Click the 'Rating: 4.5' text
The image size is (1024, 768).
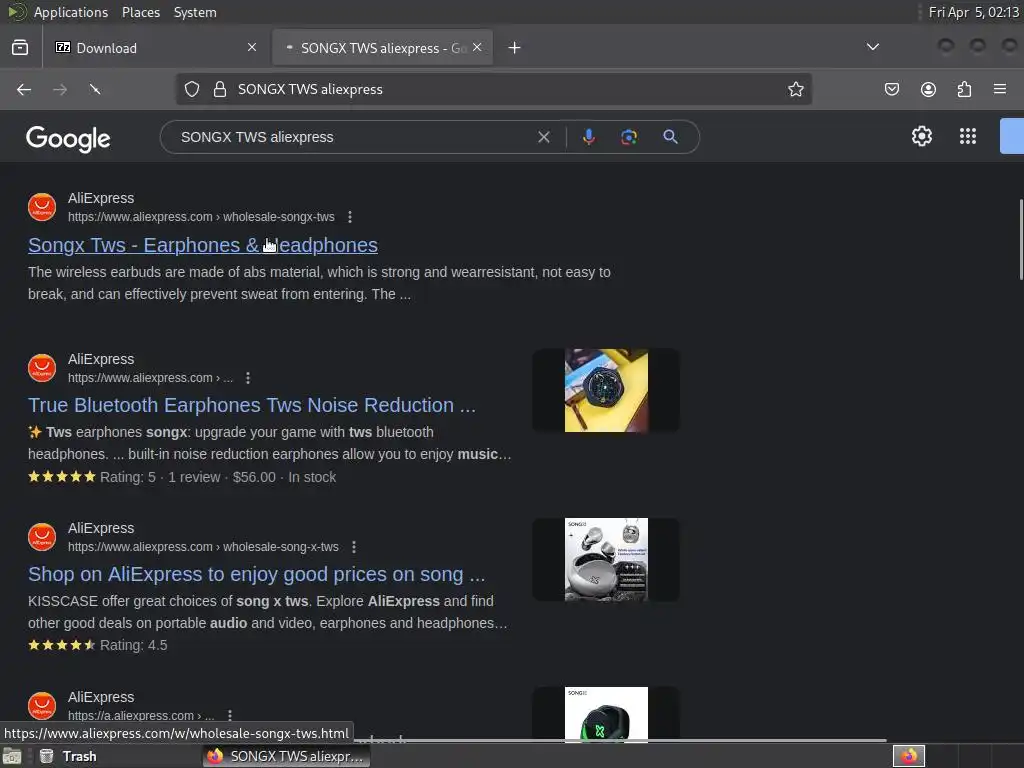(x=133, y=645)
